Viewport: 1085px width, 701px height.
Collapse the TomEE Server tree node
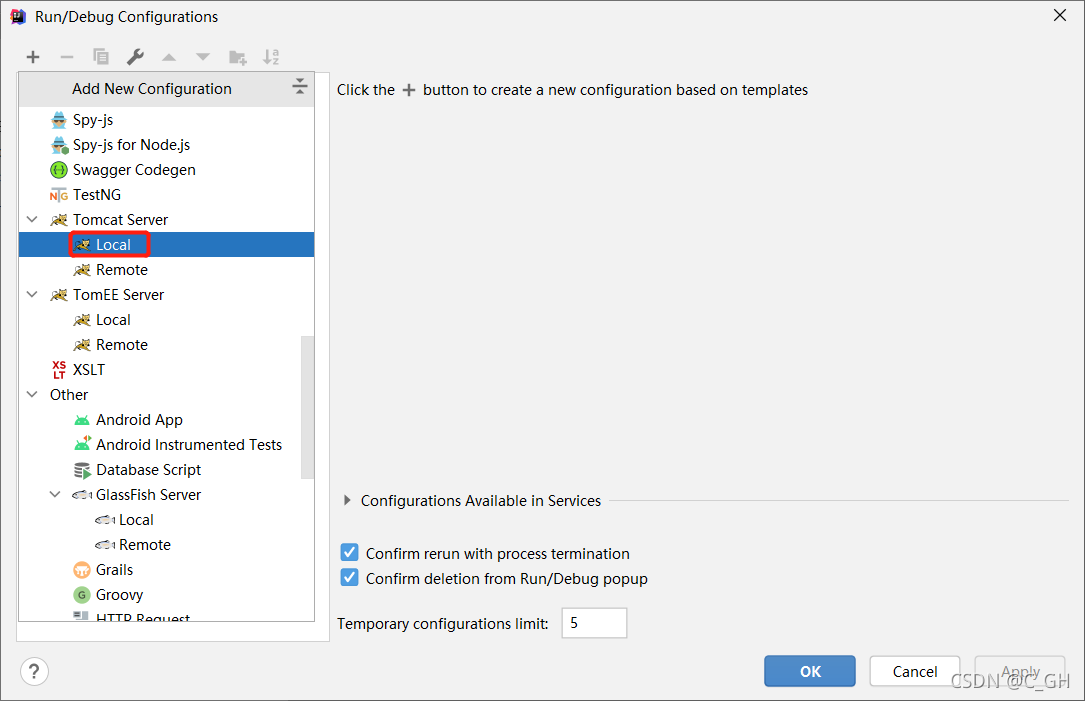point(32,294)
